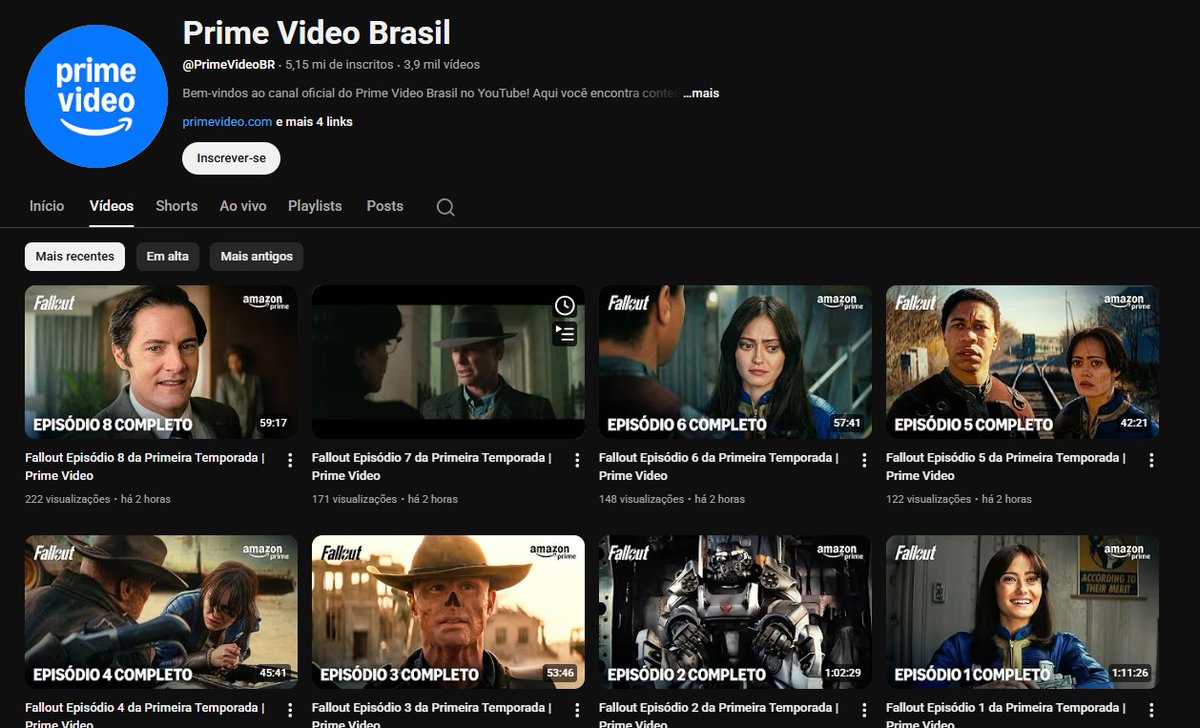Open the three-dot menu for Episode 5
1200x728 pixels.
click(1151, 459)
